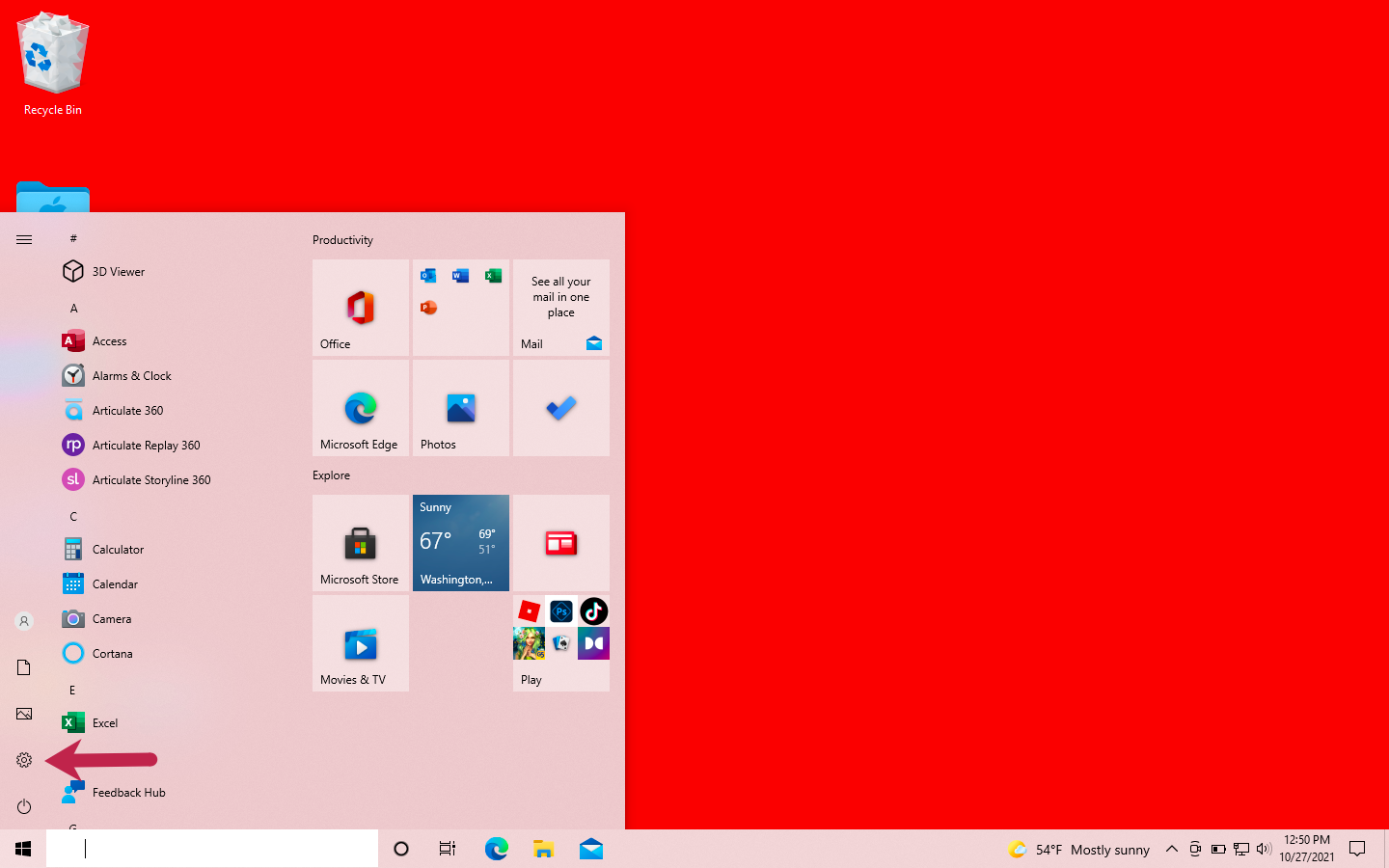Launch Excel from the Office folder tile
Viewport: 1389px width, 868px height.
[493, 276]
